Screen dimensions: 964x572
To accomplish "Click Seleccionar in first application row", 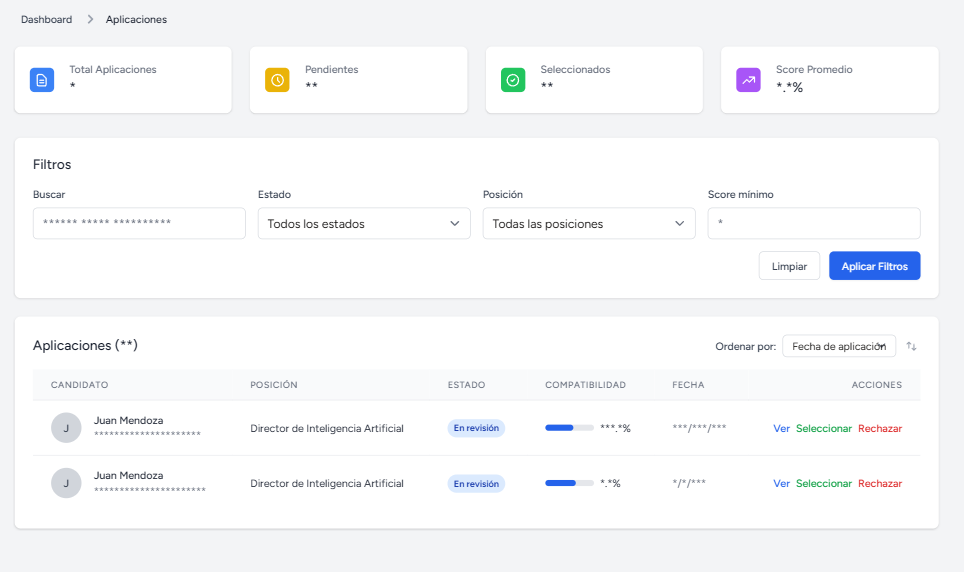I will point(823,428).
